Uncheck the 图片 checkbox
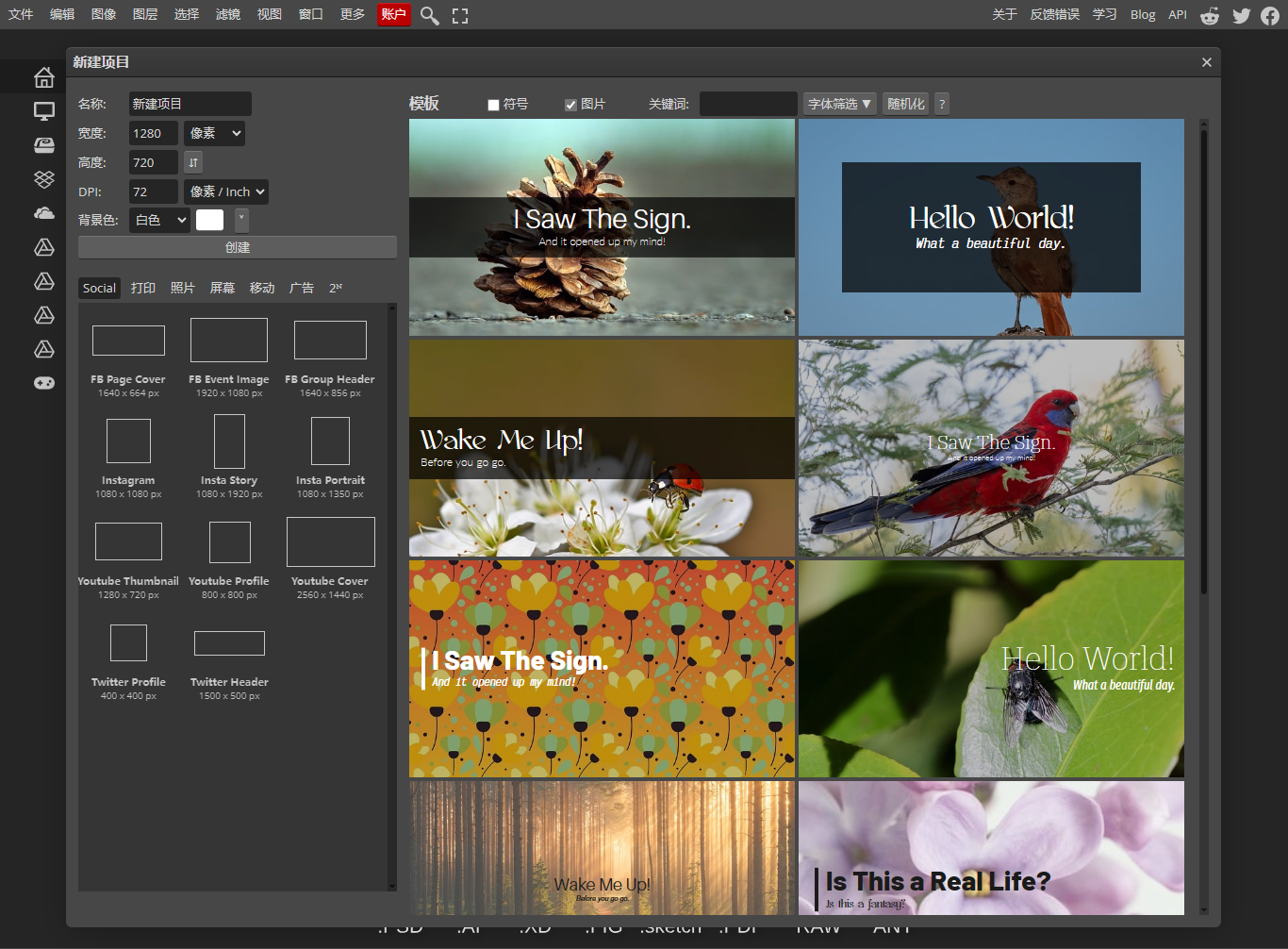 tap(570, 105)
